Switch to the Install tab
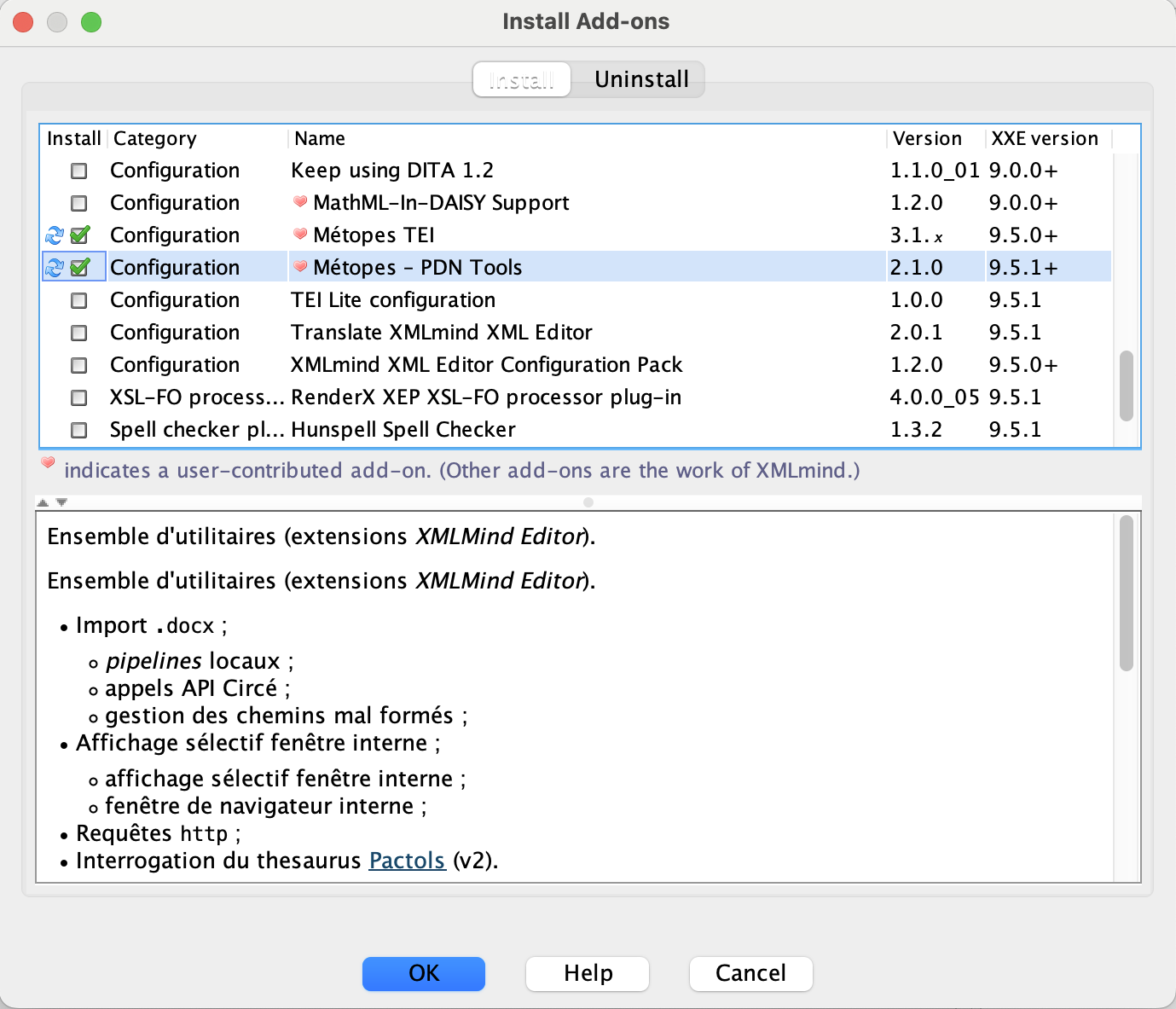1176x1009 pixels. (522, 79)
